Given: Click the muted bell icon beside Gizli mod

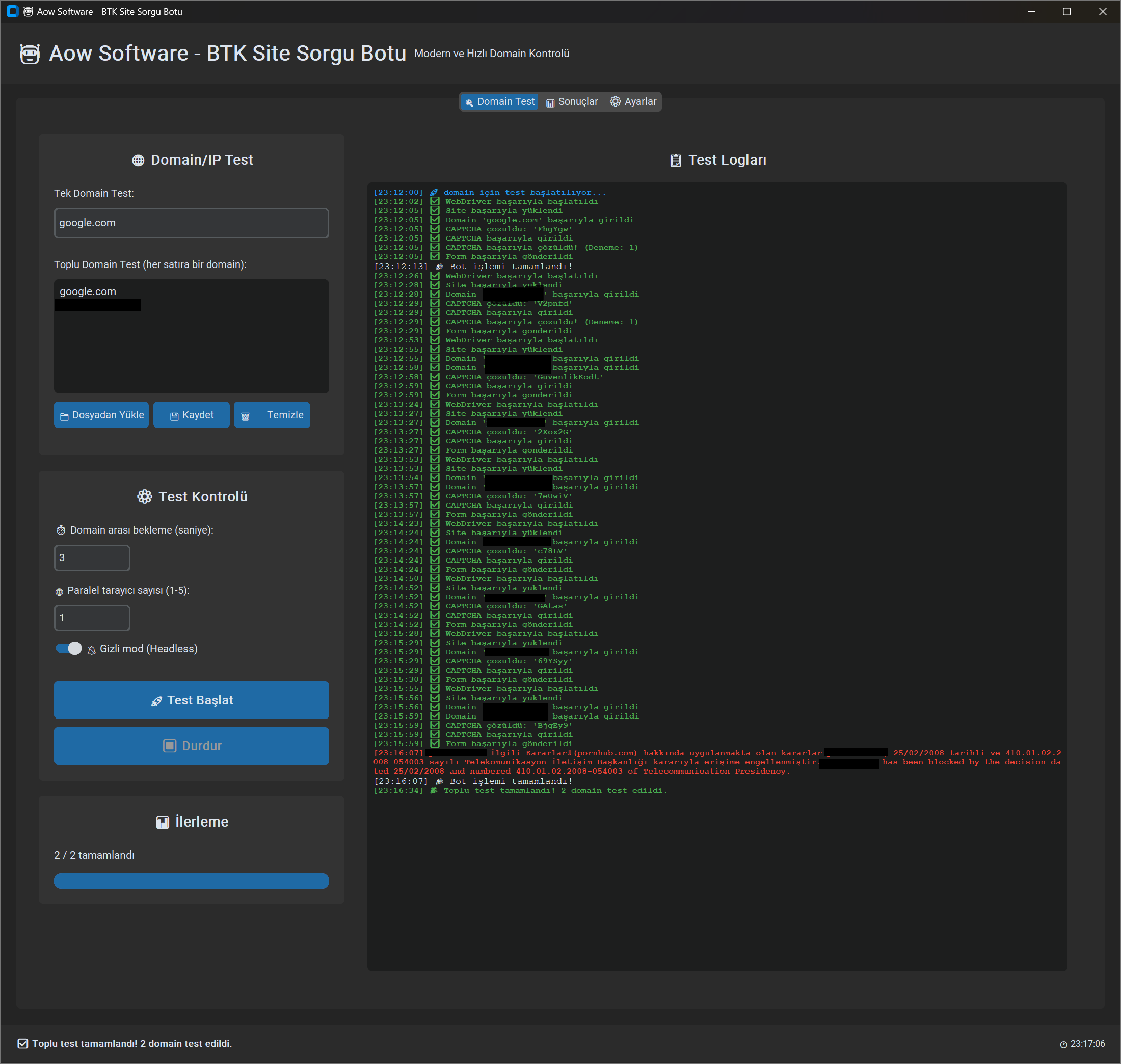Looking at the screenshot, I should pos(91,650).
